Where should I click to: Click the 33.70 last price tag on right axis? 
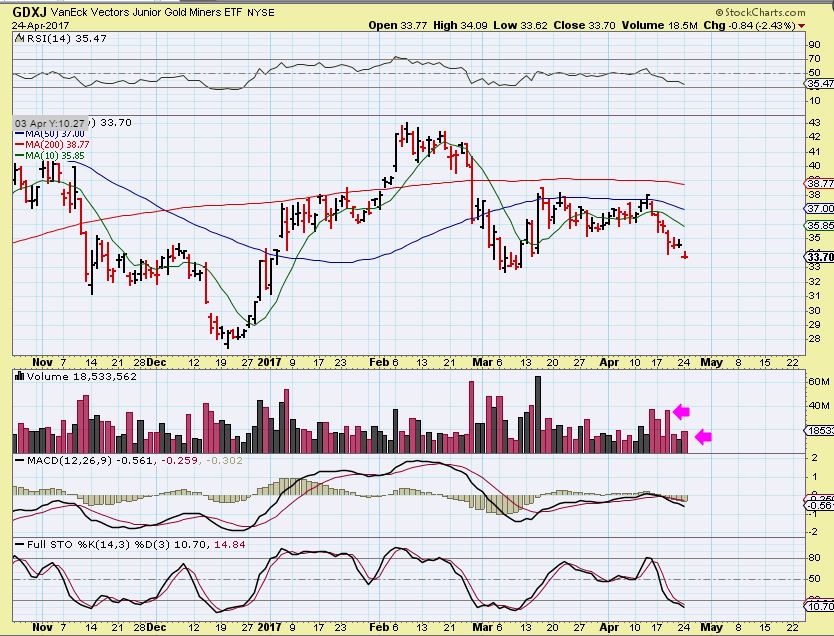click(820, 257)
